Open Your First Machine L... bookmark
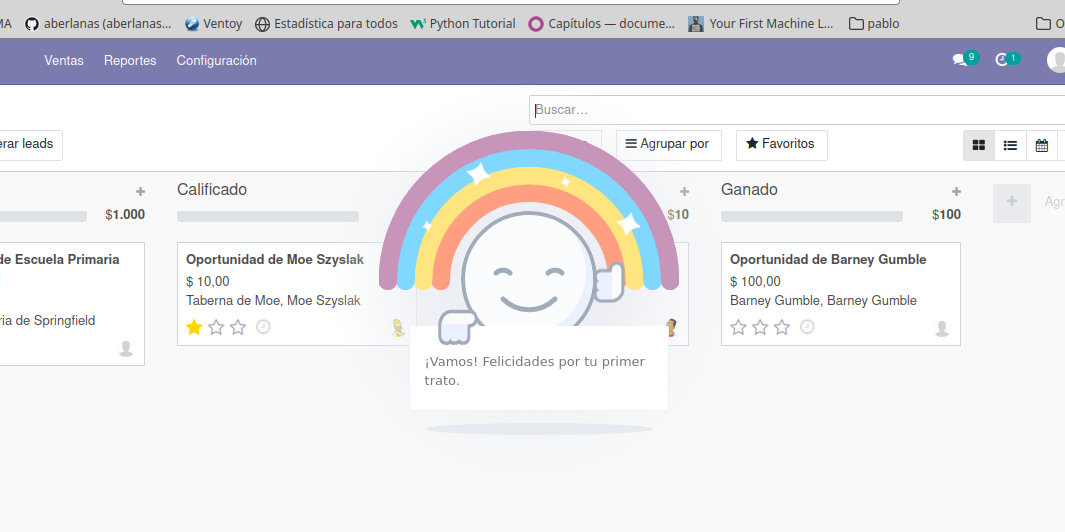This screenshot has width=1065, height=532. coord(761,24)
